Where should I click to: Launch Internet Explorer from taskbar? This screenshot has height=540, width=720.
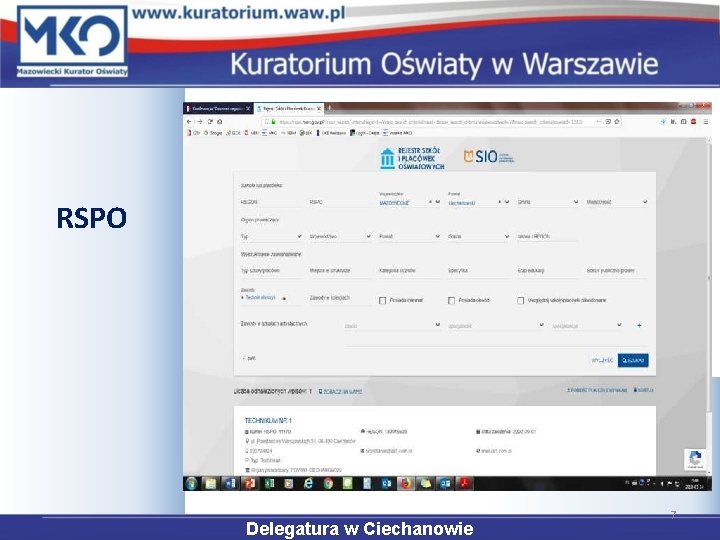pos(308,484)
